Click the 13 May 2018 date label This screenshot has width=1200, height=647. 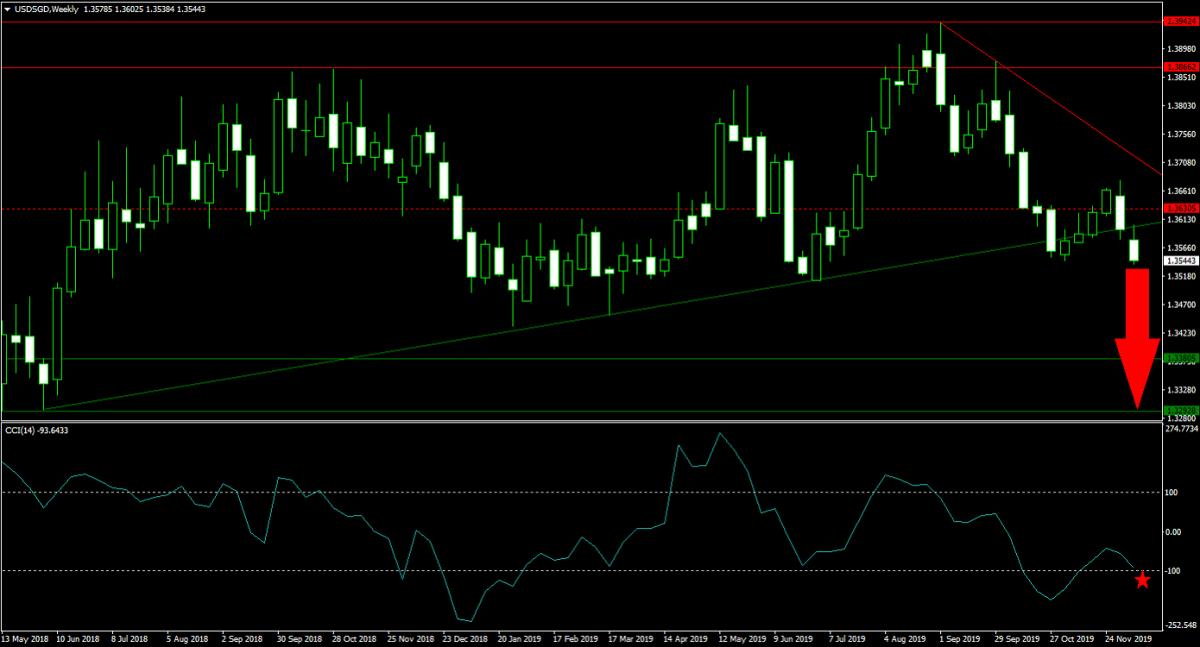[25, 637]
